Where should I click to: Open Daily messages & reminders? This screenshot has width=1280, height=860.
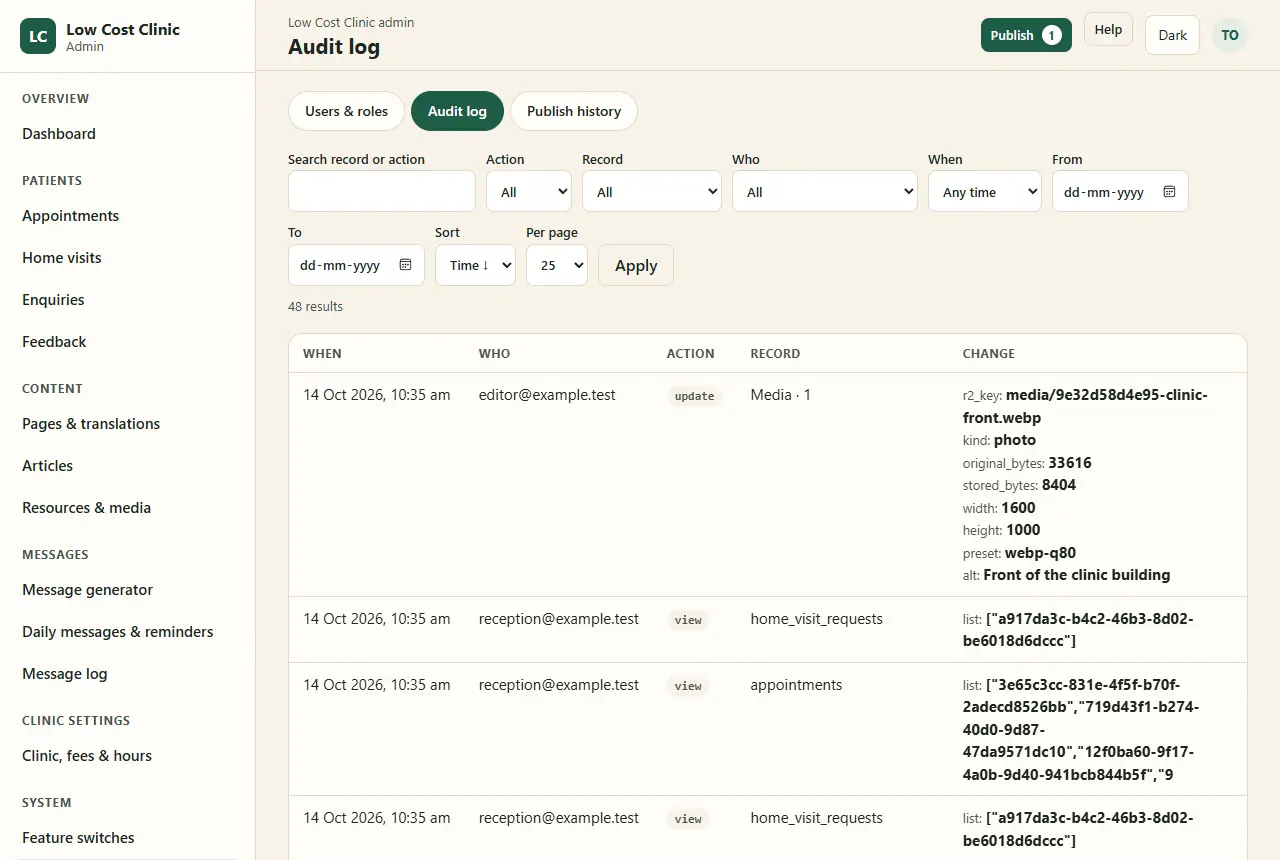[x=127, y=632]
